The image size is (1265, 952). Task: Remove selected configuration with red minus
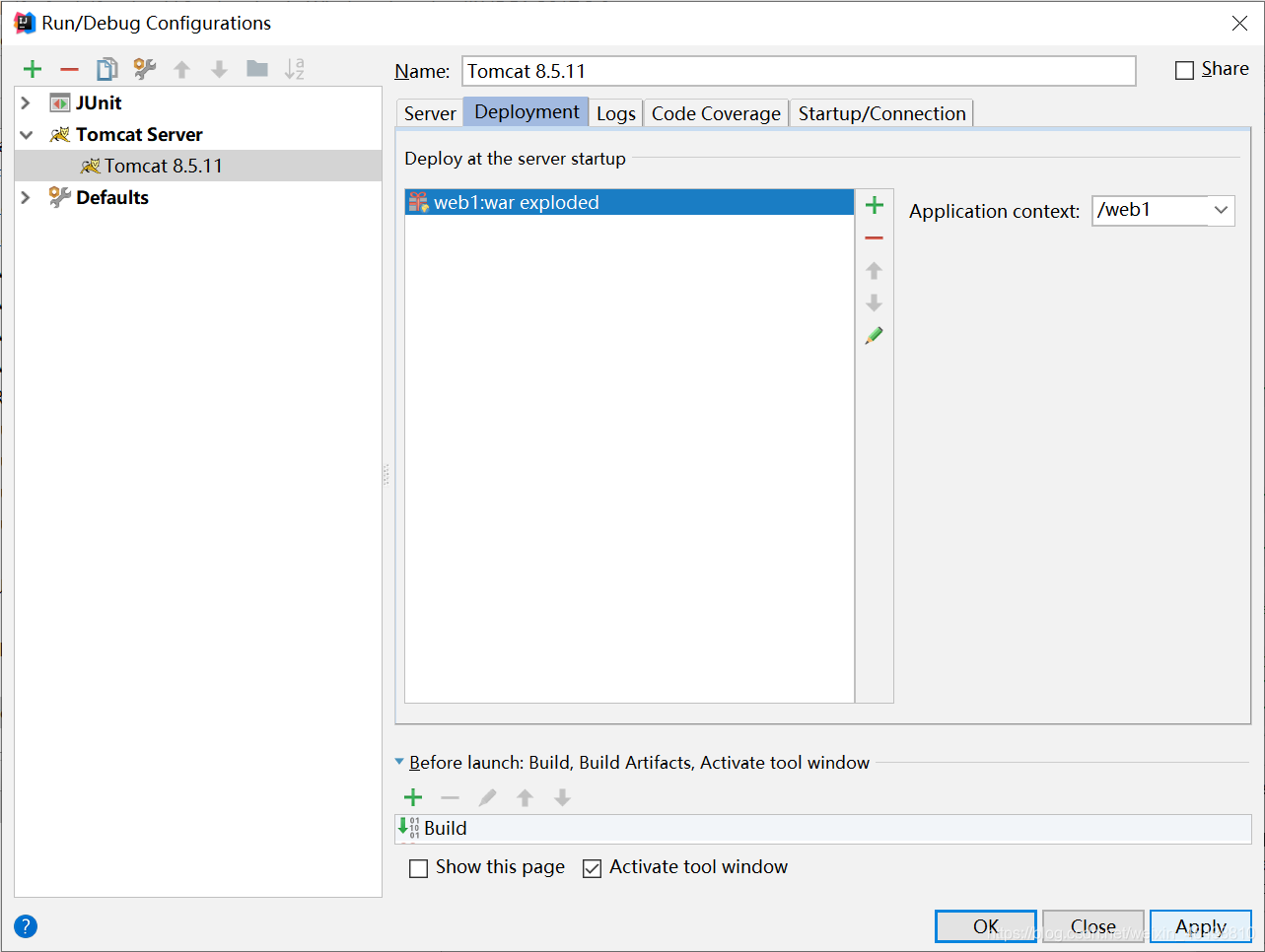pos(69,69)
